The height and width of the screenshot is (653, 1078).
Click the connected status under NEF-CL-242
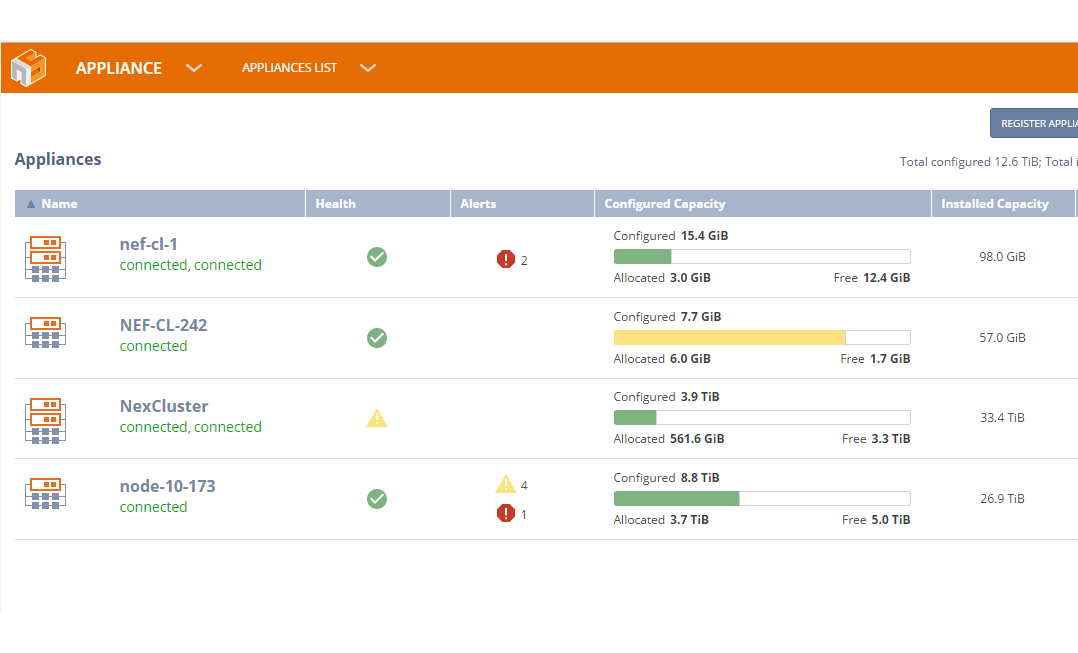point(153,346)
